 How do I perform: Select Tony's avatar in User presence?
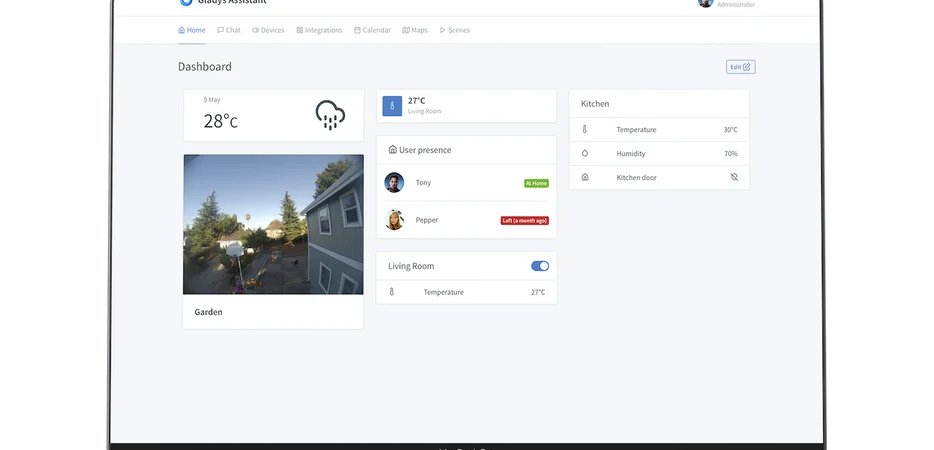tap(394, 183)
